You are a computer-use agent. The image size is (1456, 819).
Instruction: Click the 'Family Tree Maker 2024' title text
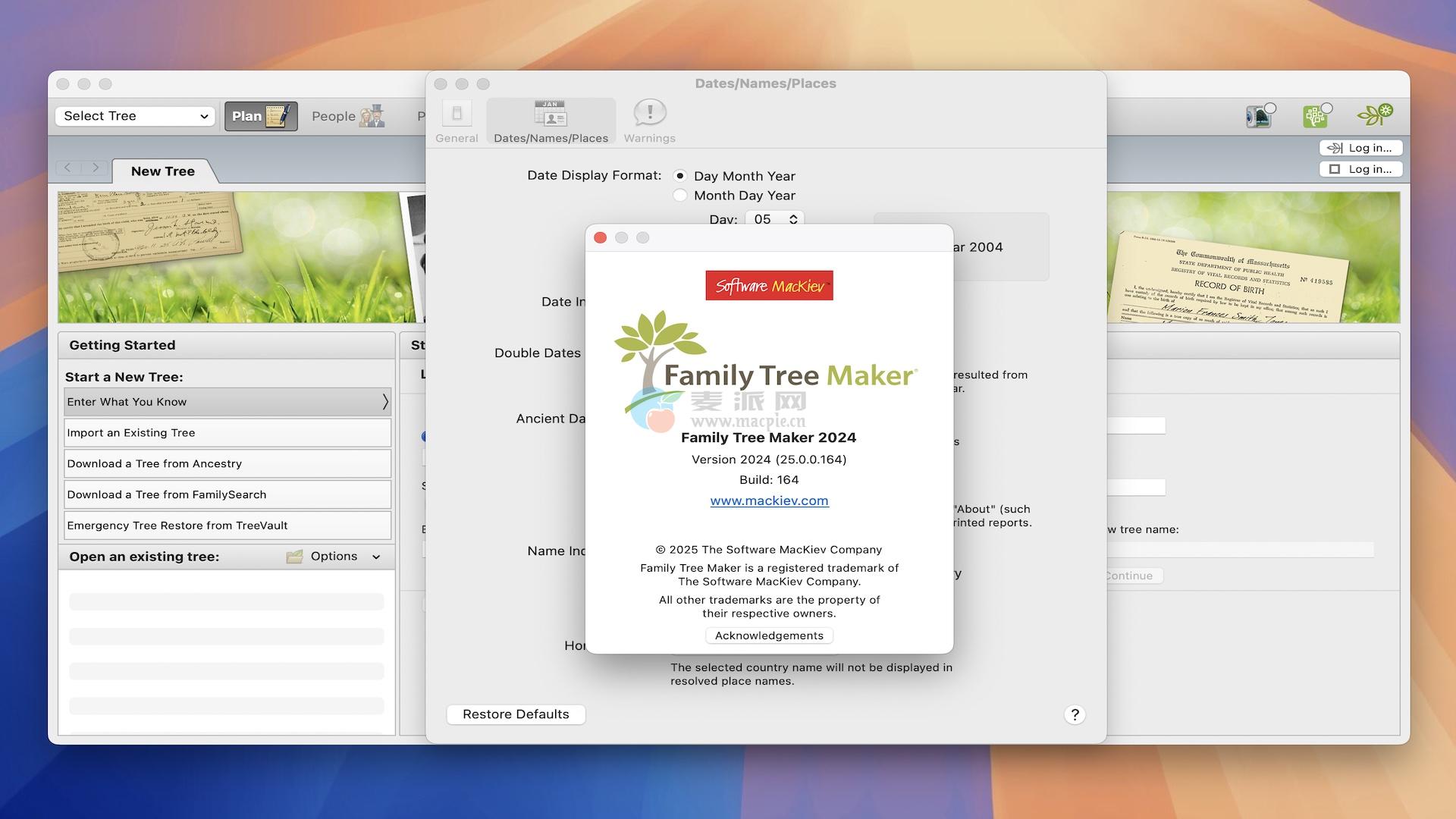pyautogui.click(x=768, y=438)
